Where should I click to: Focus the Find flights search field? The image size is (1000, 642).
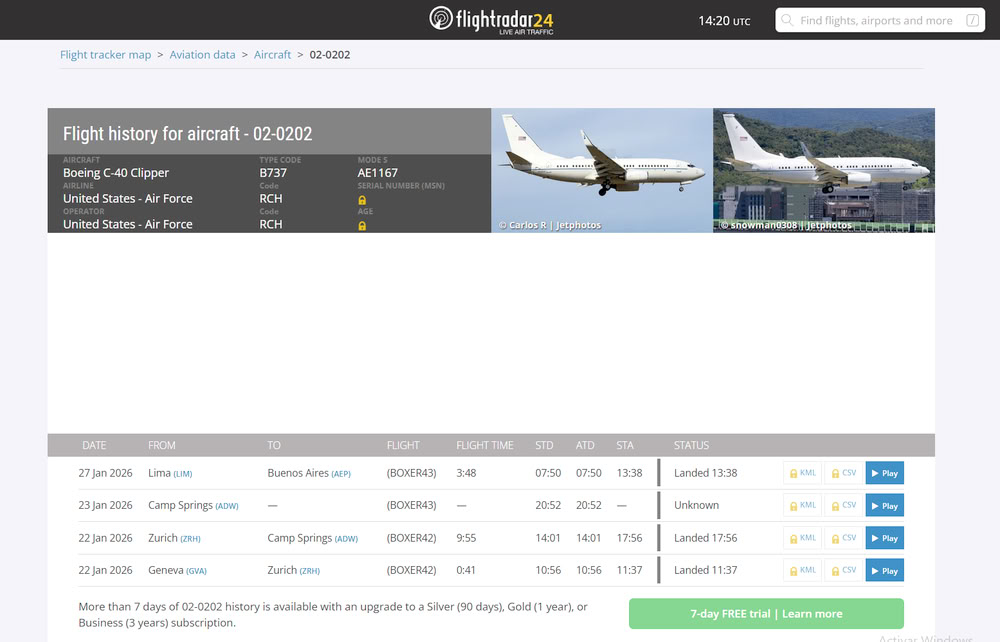click(875, 20)
